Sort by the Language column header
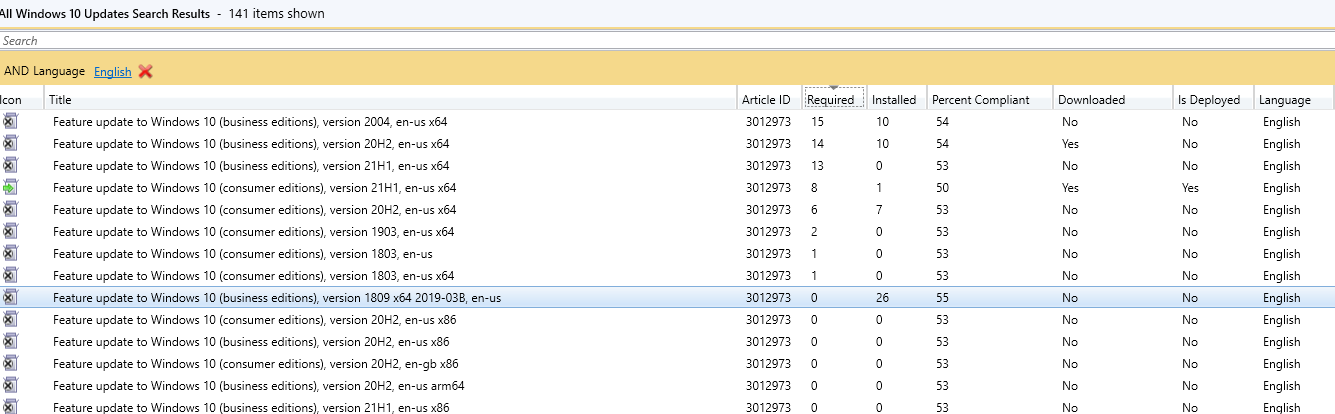Viewport: 1335px width, 414px height. click(1294, 99)
